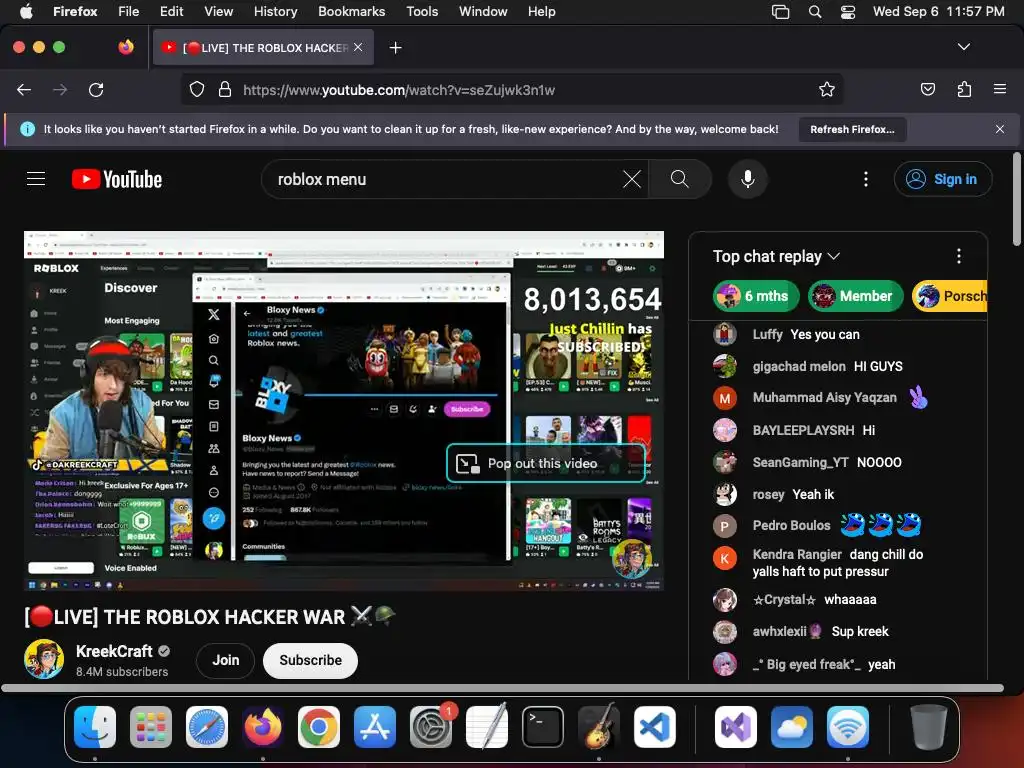Bookmark this page with the star
Image resolution: width=1024 pixels, height=768 pixels.
click(x=827, y=89)
